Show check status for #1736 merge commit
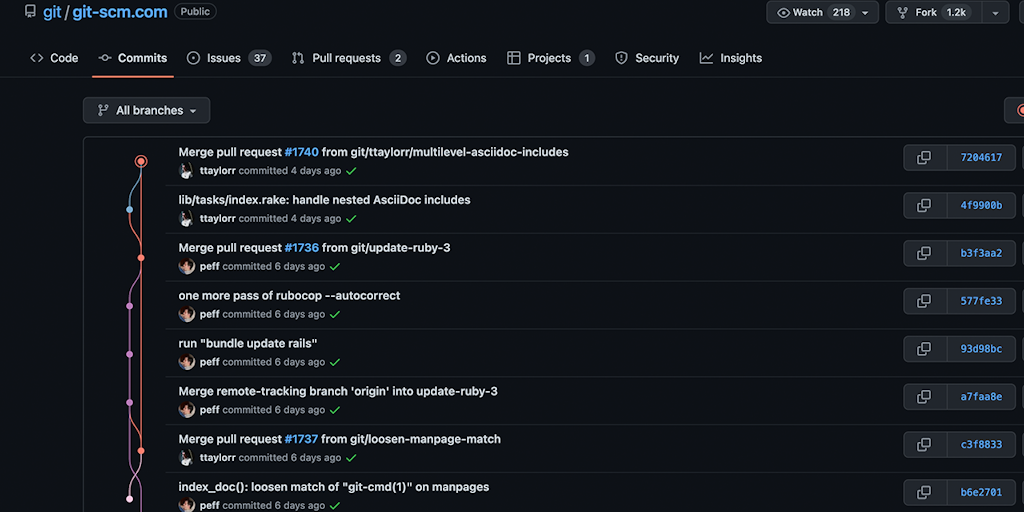The image size is (1024, 512). click(x=335, y=266)
